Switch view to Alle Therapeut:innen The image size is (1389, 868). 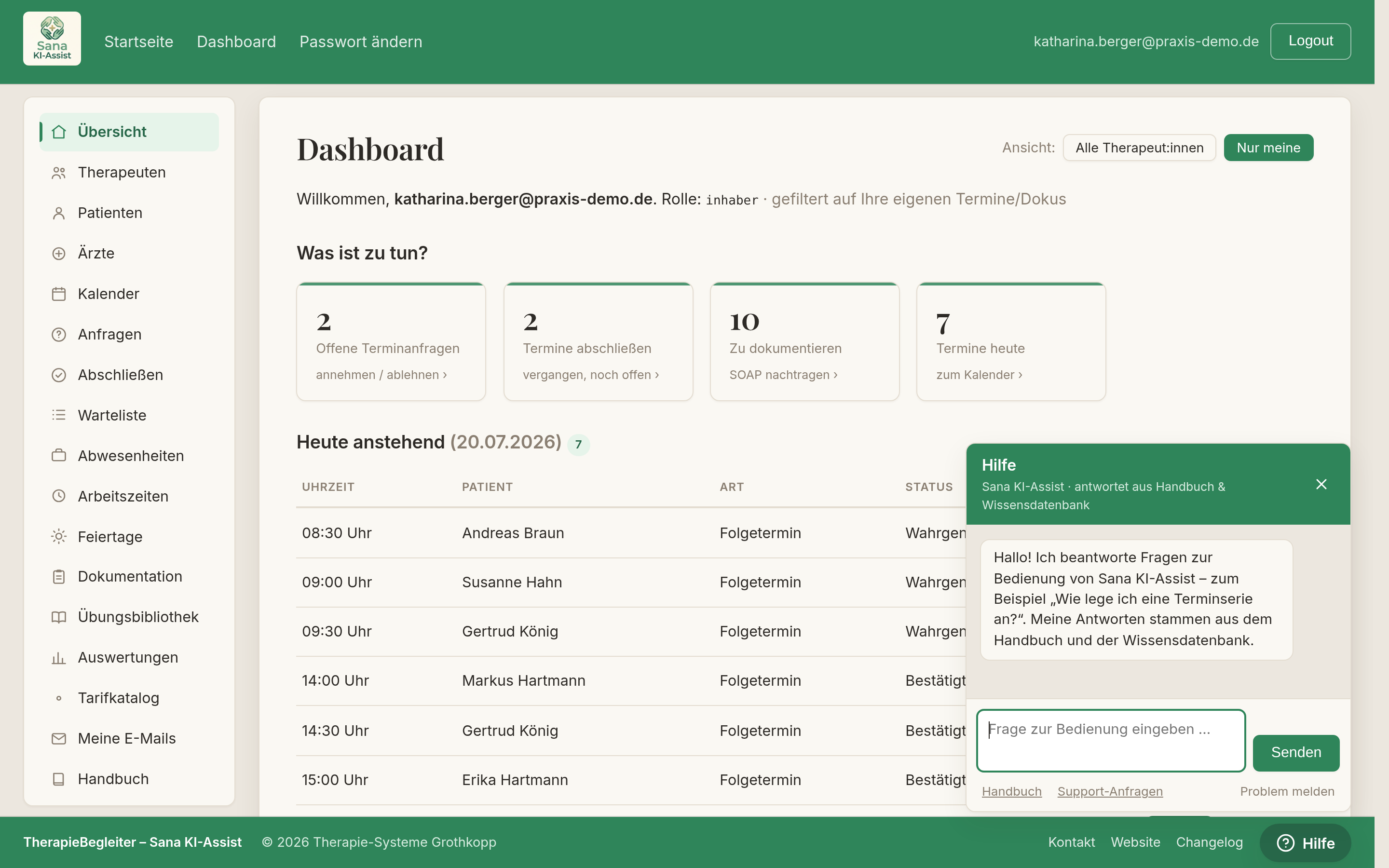click(x=1139, y=148)
